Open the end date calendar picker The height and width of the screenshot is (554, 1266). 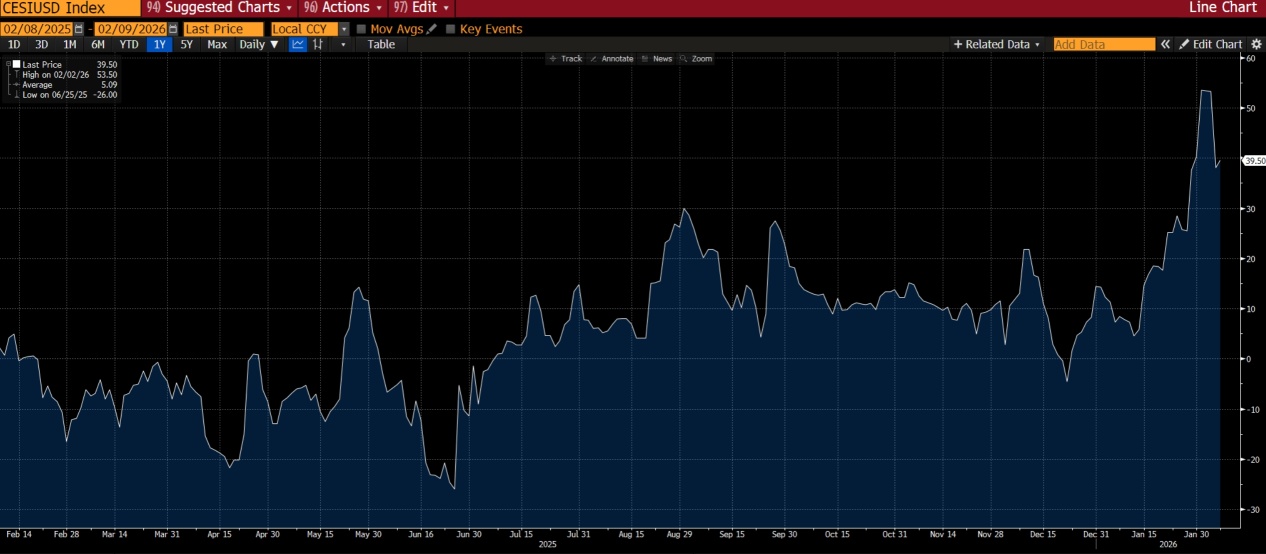coord(173,29)
